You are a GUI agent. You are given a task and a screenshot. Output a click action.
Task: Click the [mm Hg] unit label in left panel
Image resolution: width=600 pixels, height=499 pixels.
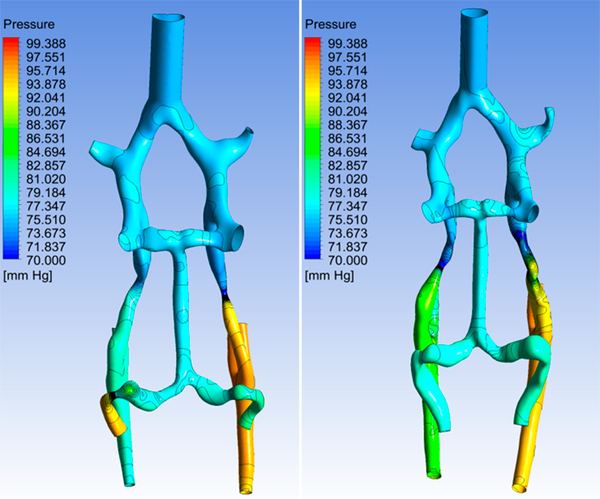[30, 275]
